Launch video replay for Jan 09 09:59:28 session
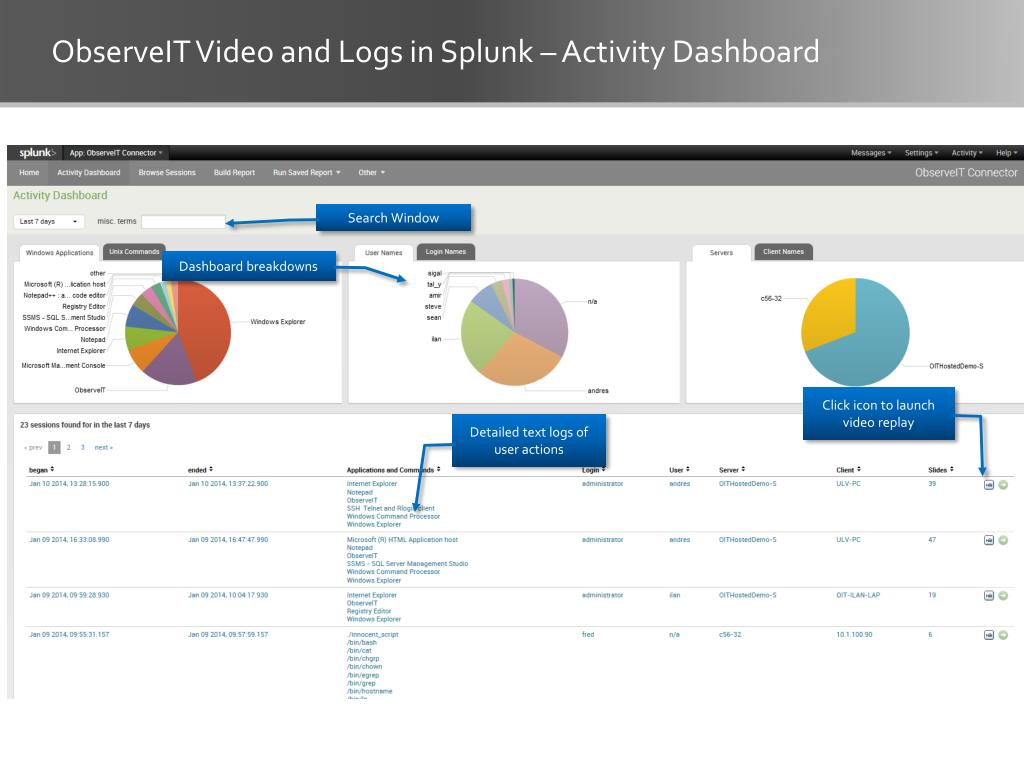Viewport: 1024px width, 768px height. point(989,596)
